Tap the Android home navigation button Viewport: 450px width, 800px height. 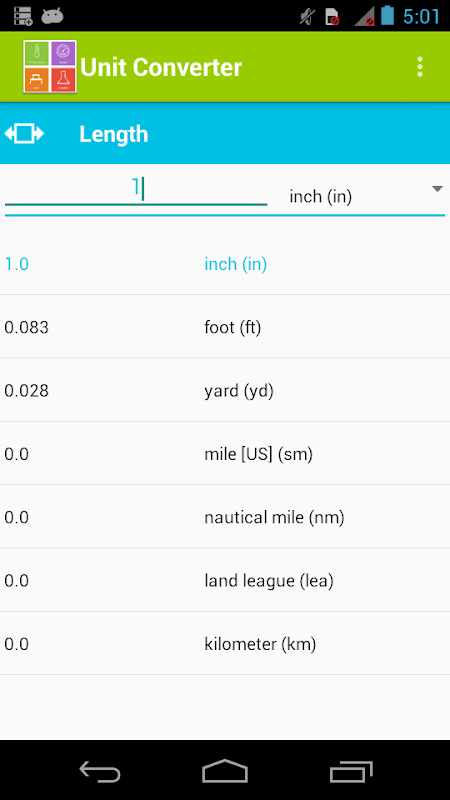(225, 770)
